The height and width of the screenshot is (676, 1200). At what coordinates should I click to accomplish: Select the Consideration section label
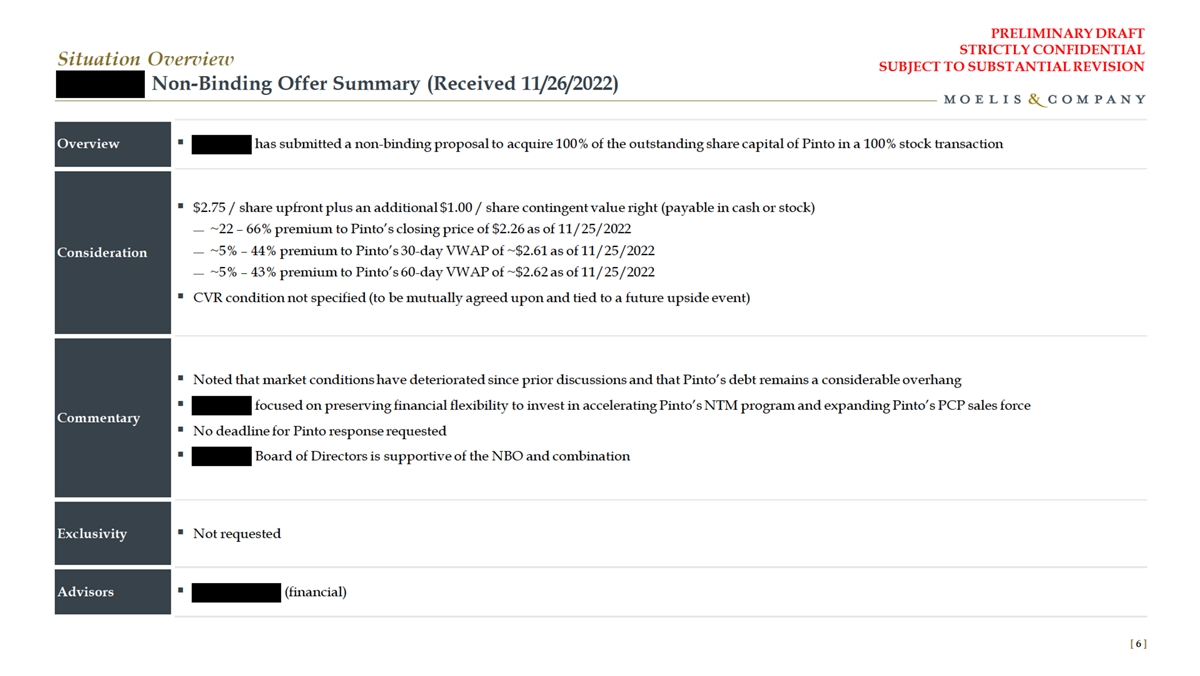pyautogui.click(x=102, y=253)
